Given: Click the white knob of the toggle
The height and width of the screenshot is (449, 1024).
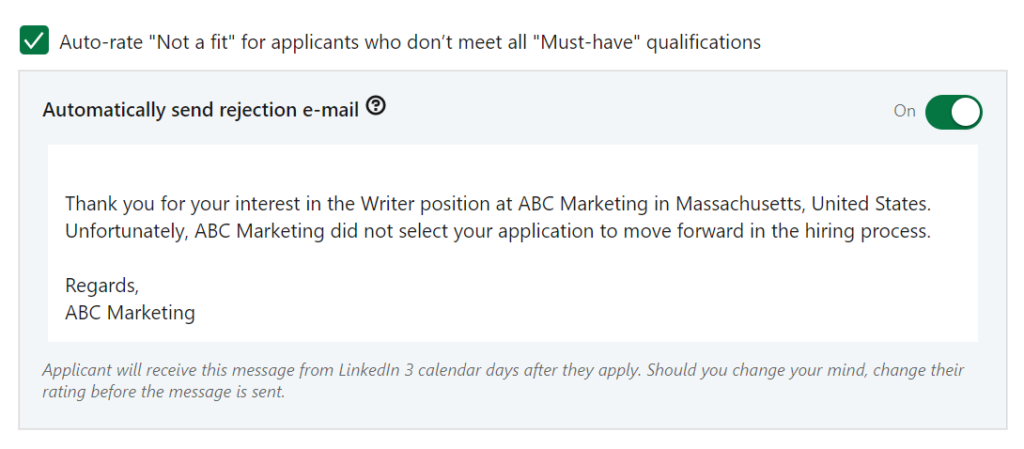Looking at the screenshot, I should (966, 112).
